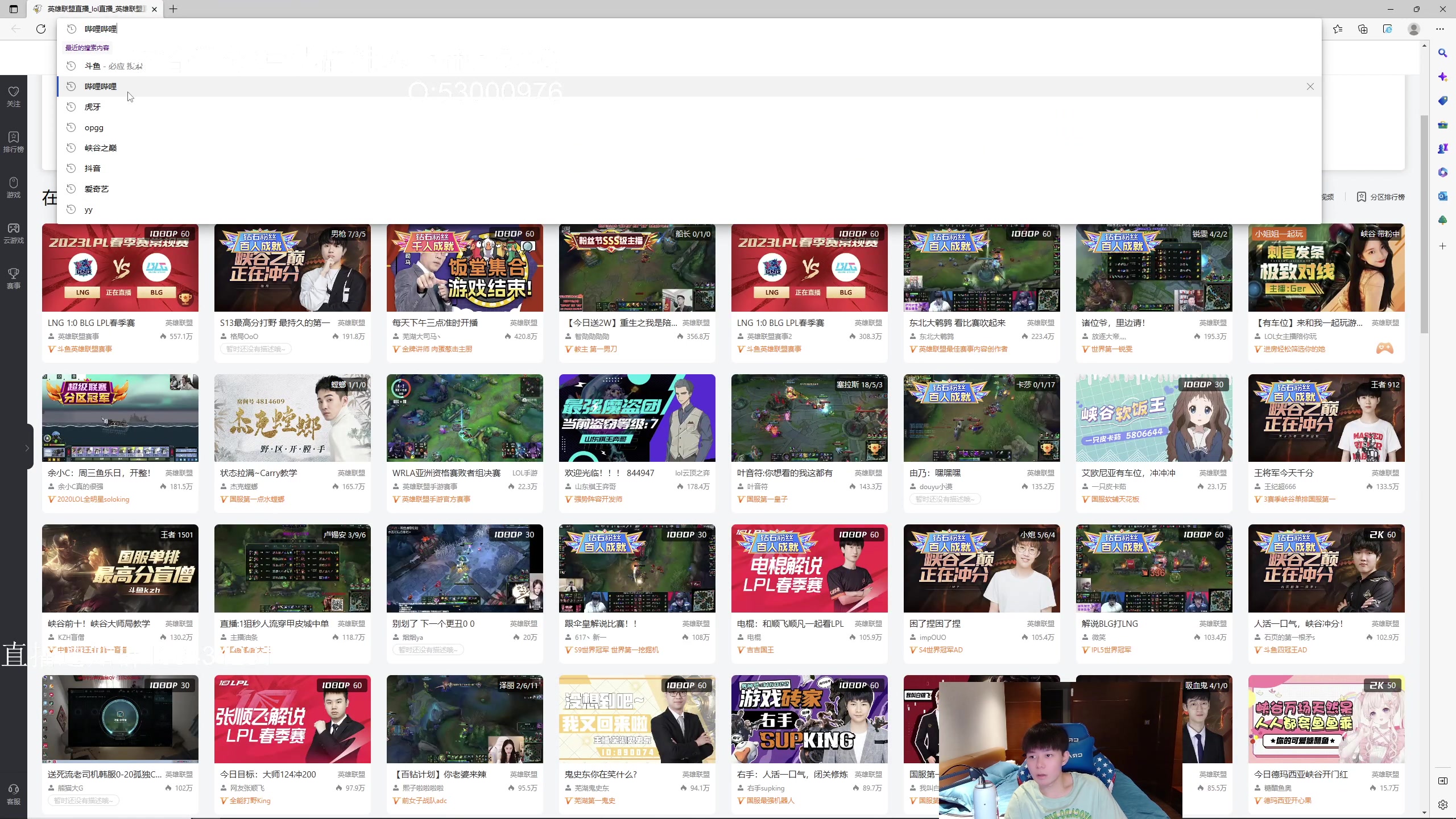Click the page vertical scrollbar
Image resolution: width=1456 pixels, height=819 pixels.
(1424, 224)
